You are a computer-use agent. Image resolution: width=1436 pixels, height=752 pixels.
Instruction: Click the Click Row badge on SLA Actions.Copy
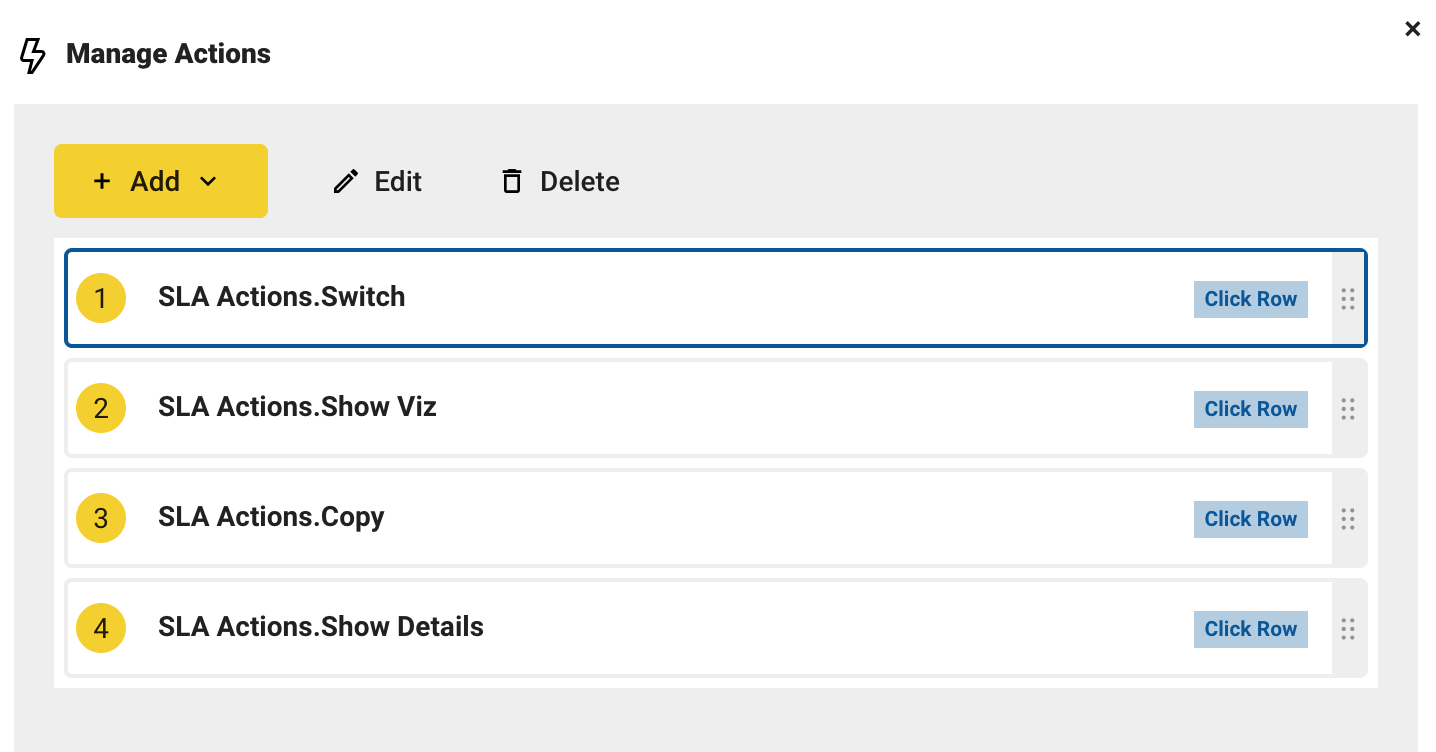1250,518
